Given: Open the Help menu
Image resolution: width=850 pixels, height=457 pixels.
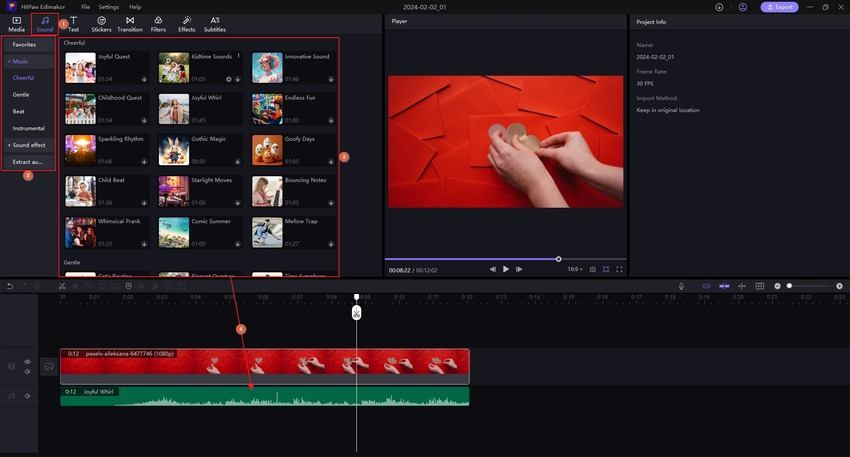Looking at the screenshot, I should [135, 7].
